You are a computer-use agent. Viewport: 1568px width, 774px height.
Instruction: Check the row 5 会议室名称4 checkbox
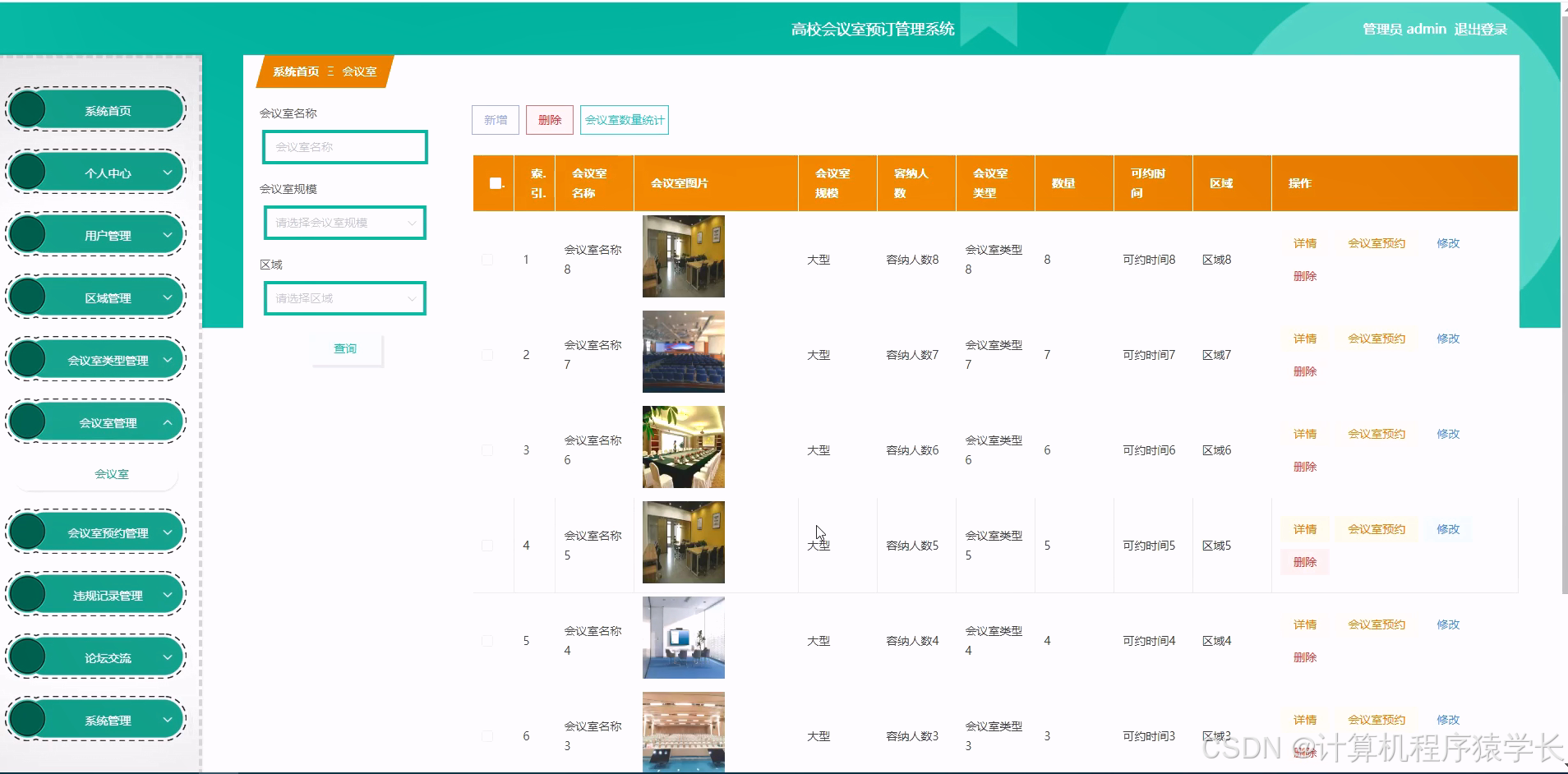click(x=487, y=641)
